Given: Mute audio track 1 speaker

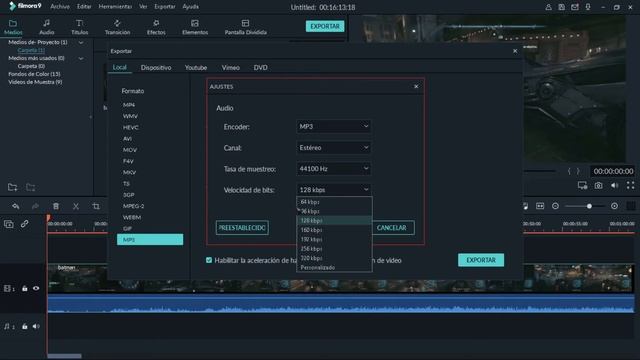Looking at the screenshot, I should tap(36, 326).
